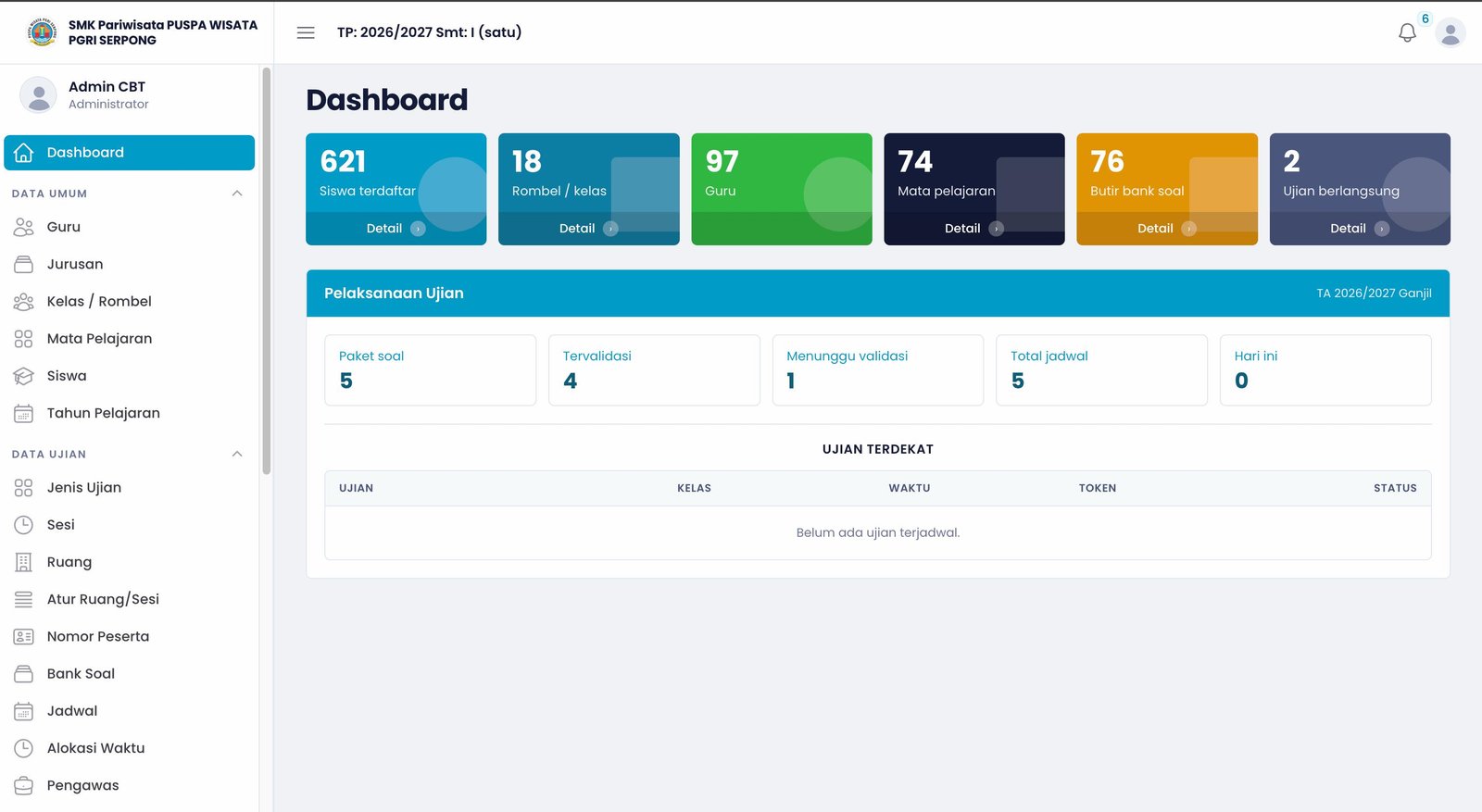Open the user profile avatar menu
The height and width of the screenshot is (812, 1482).
(1451, 33)
